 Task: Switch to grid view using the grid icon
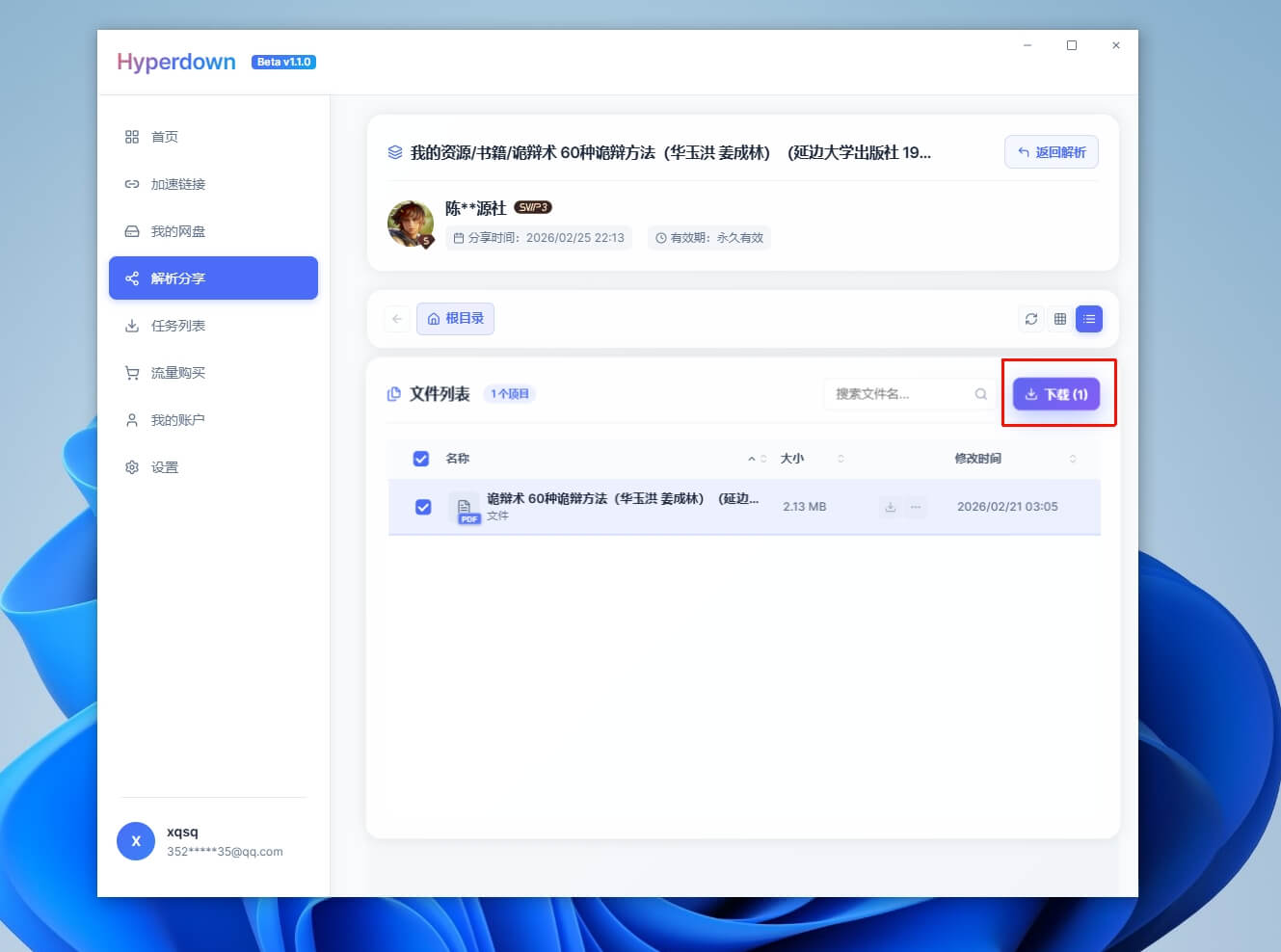(1059, 318)
